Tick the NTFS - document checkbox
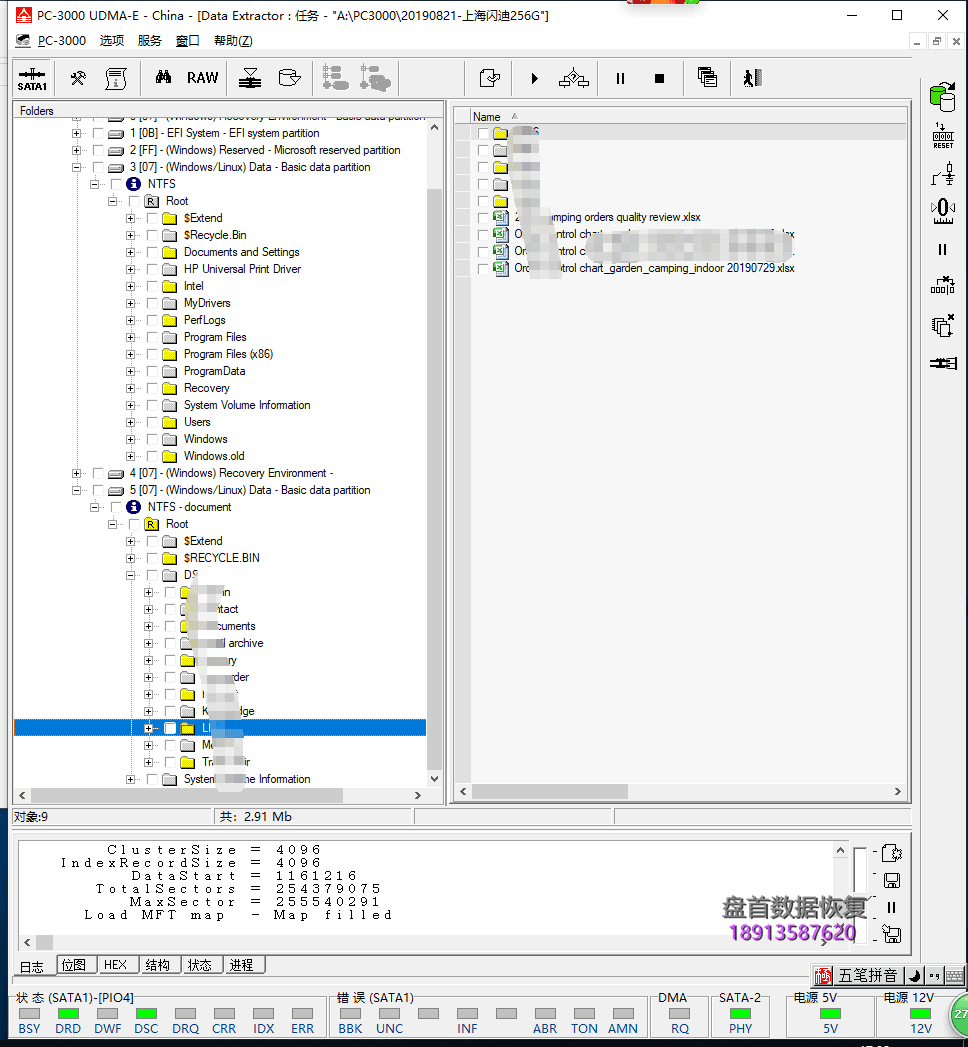The height and width of the screenshot is (1047, 968). [117, 507]
